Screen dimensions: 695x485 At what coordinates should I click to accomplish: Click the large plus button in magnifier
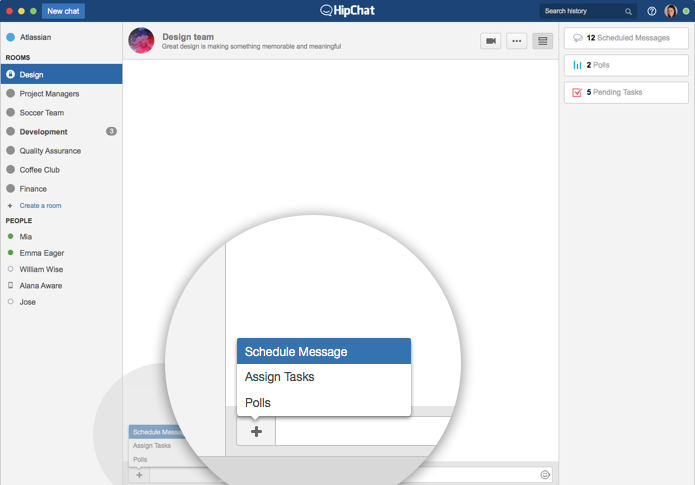point(256,431)
